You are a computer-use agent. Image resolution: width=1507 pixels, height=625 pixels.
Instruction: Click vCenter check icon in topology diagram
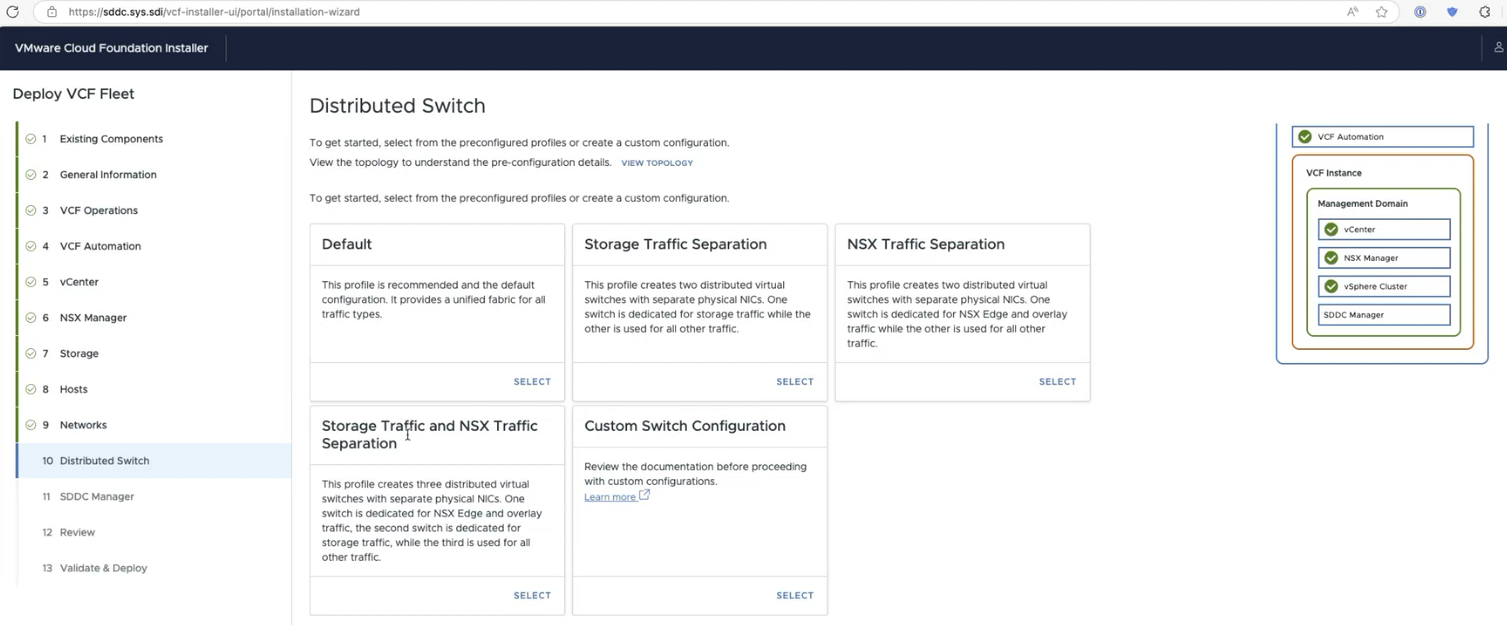[1331, 230]
